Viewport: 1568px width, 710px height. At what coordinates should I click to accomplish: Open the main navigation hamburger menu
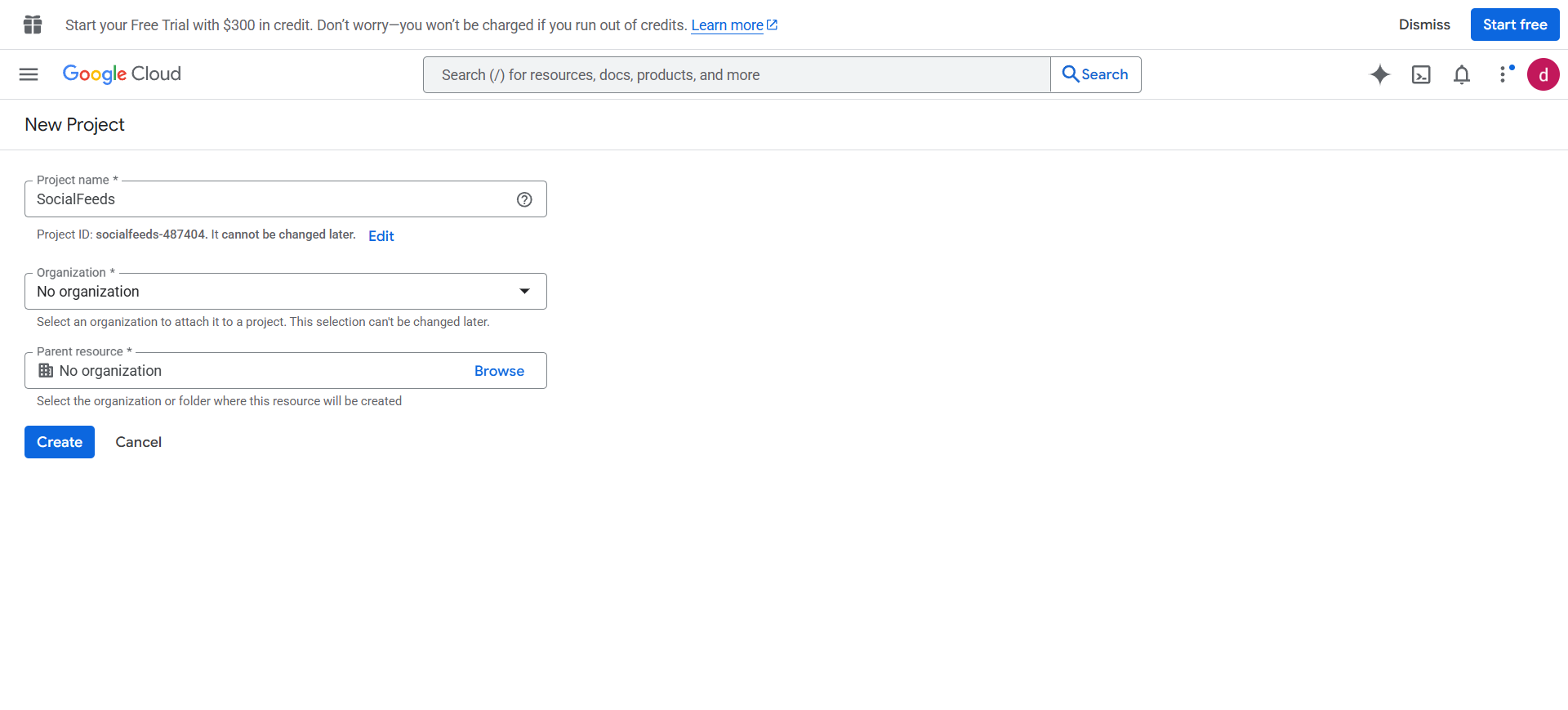(29, 74)
